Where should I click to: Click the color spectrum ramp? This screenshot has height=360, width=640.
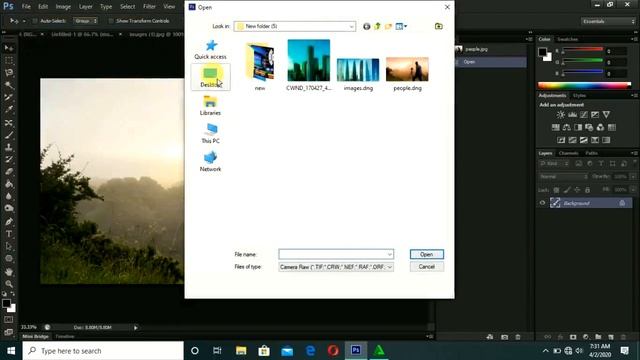(x=584, y=85)
